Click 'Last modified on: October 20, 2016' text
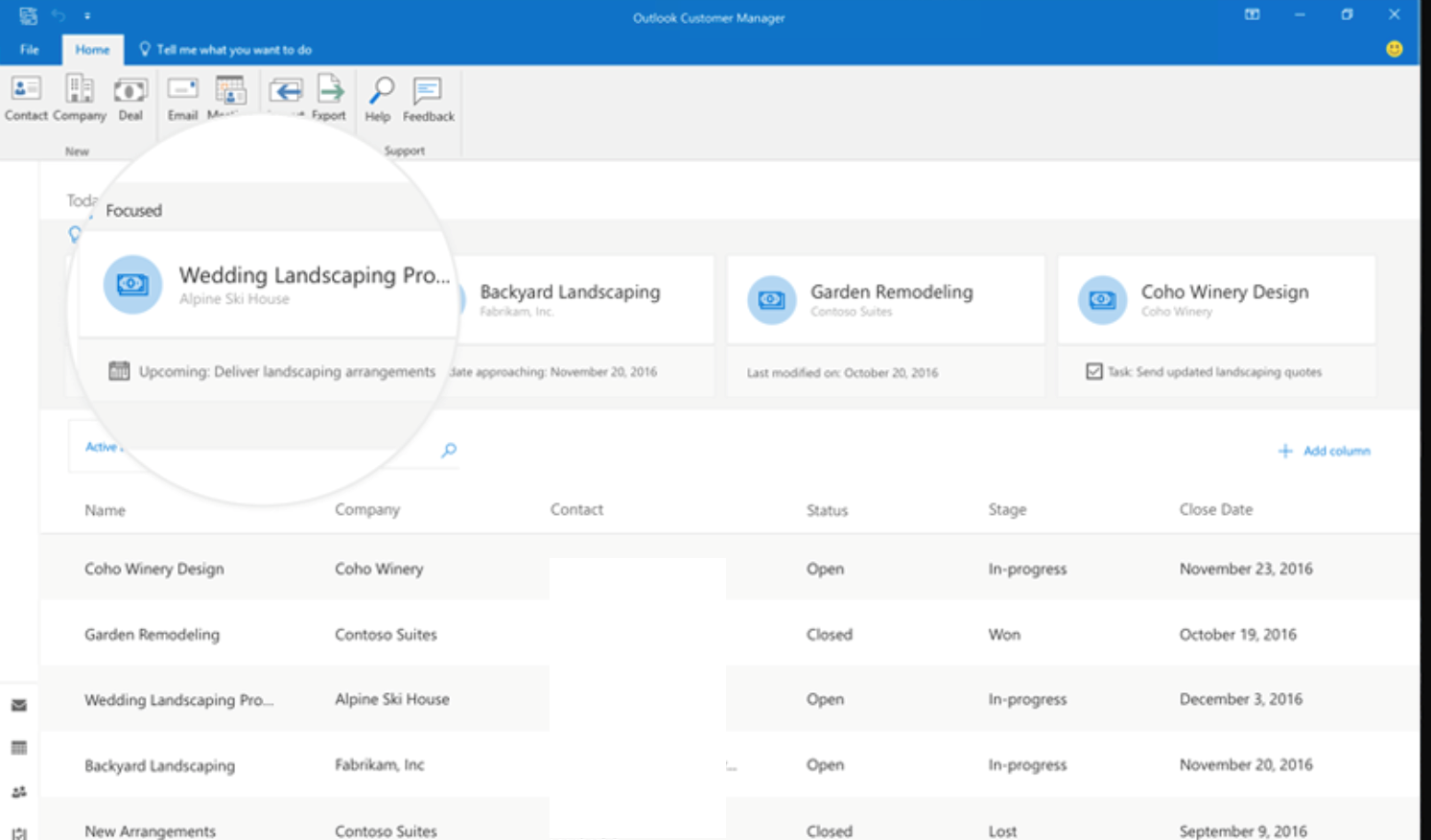1431x840 pixels. pyautogui.click(x=842, y=372)
